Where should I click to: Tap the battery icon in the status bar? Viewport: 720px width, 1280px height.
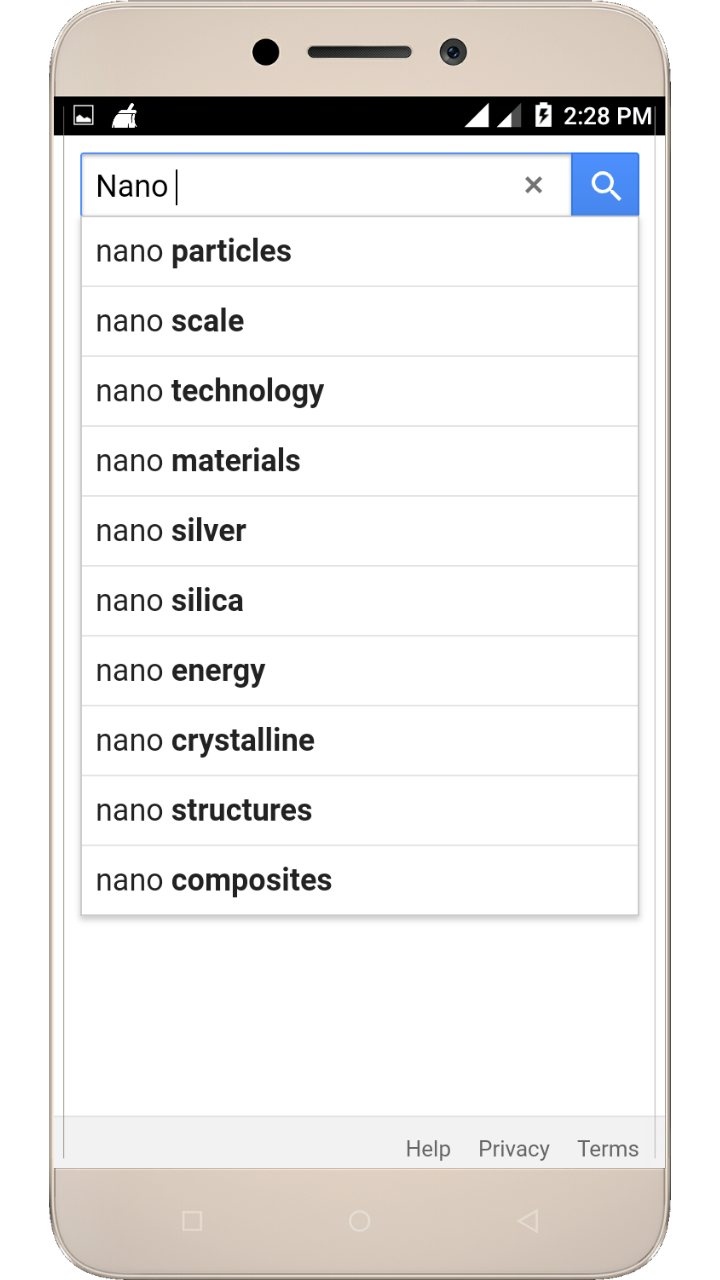pyautogui.click(x=543, y=116)
